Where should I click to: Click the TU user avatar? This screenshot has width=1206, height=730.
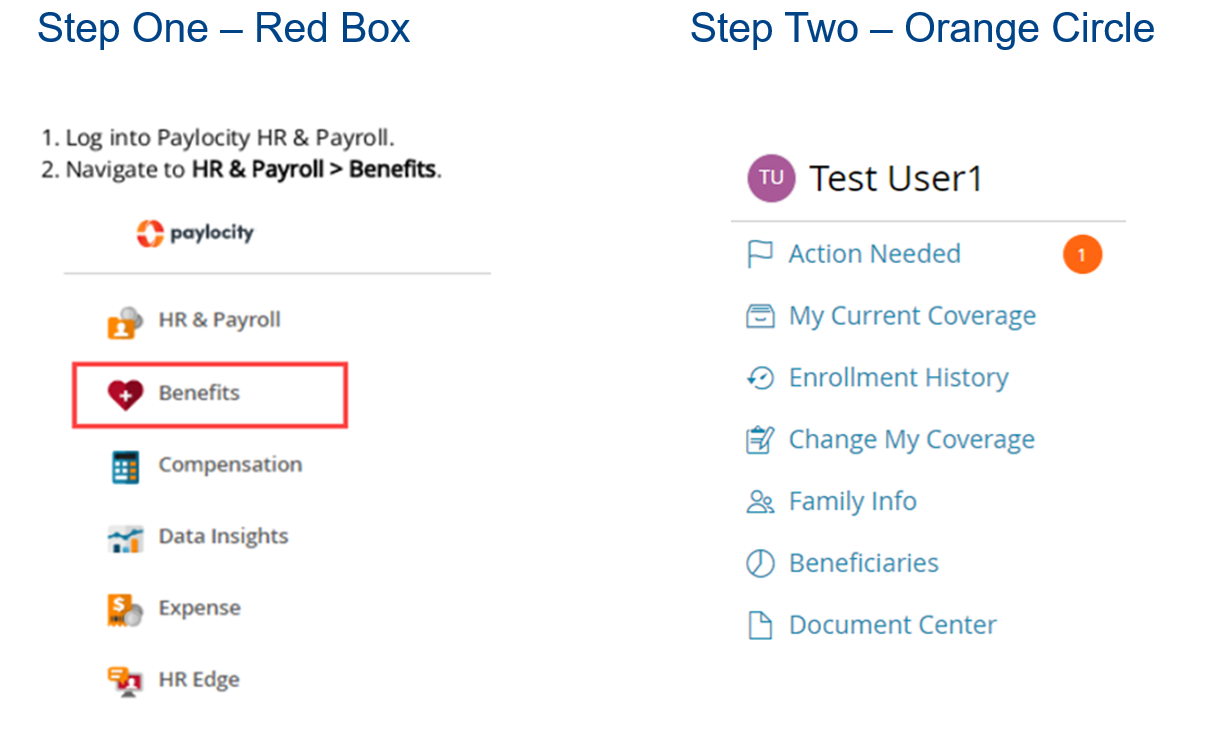point(771,178)
